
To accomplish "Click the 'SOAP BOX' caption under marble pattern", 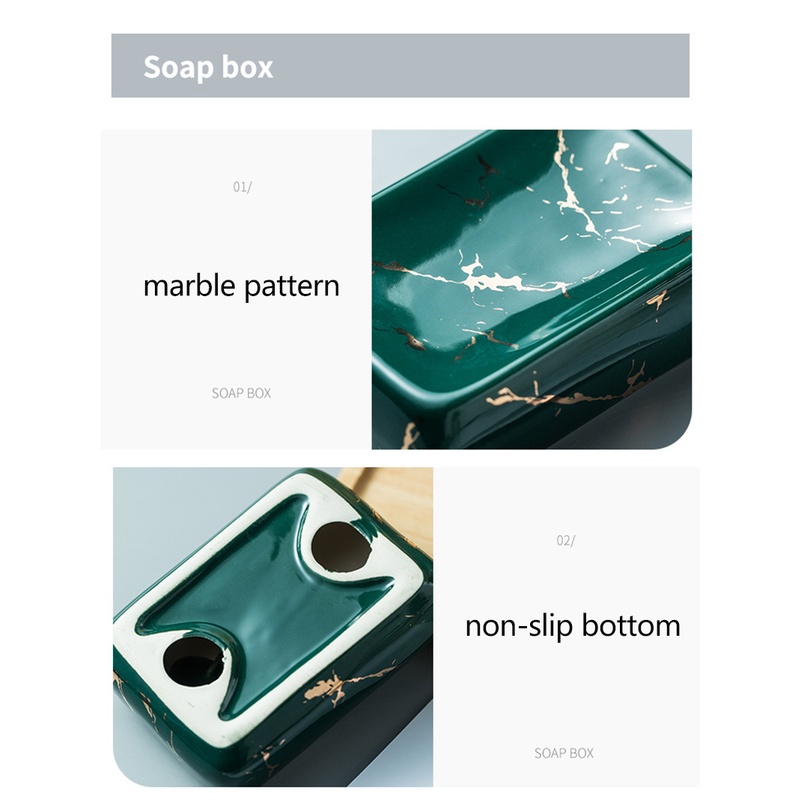I will (241, 393).
